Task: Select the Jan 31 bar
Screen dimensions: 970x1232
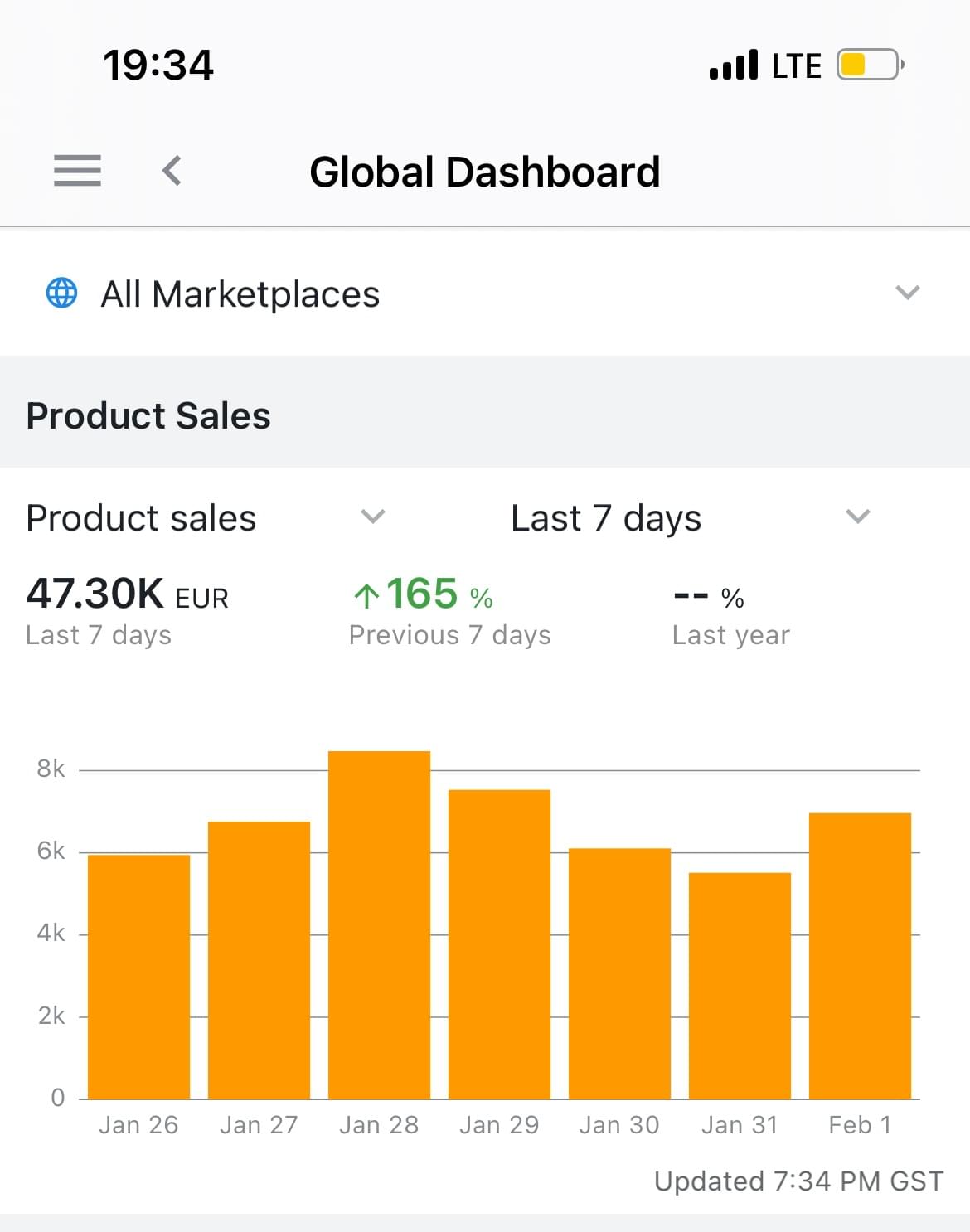Action: (x=740, y=985)
